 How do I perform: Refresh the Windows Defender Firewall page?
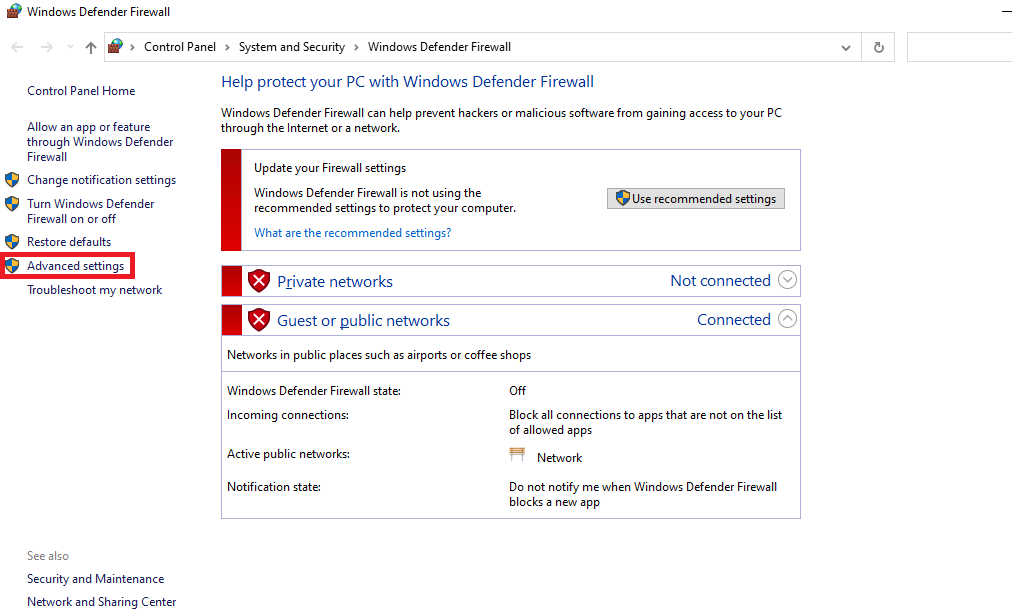878,47
